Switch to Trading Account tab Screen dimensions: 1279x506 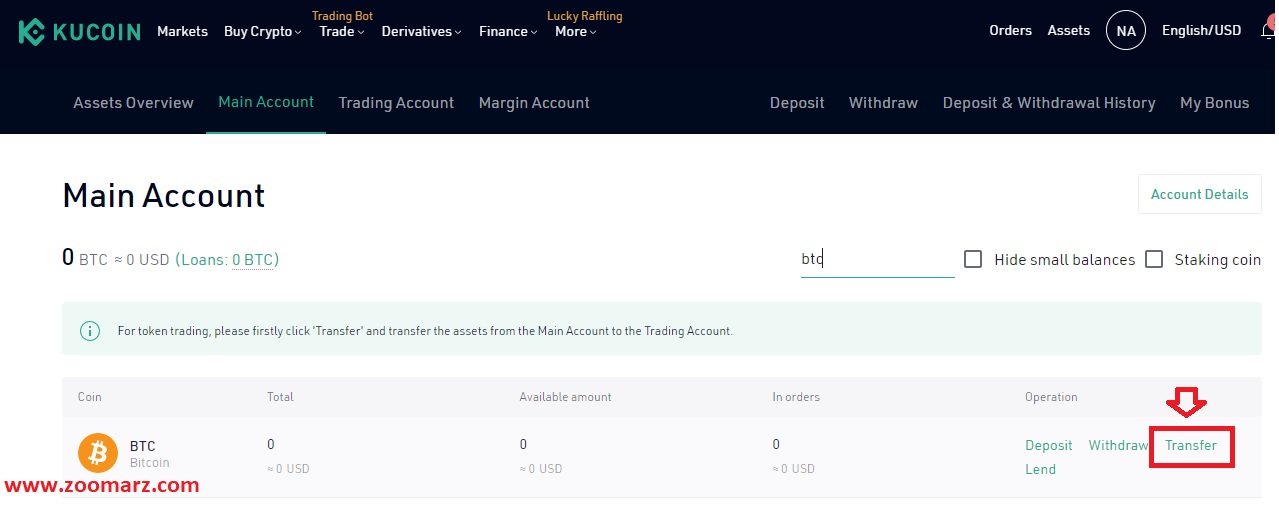pos(396,103)
